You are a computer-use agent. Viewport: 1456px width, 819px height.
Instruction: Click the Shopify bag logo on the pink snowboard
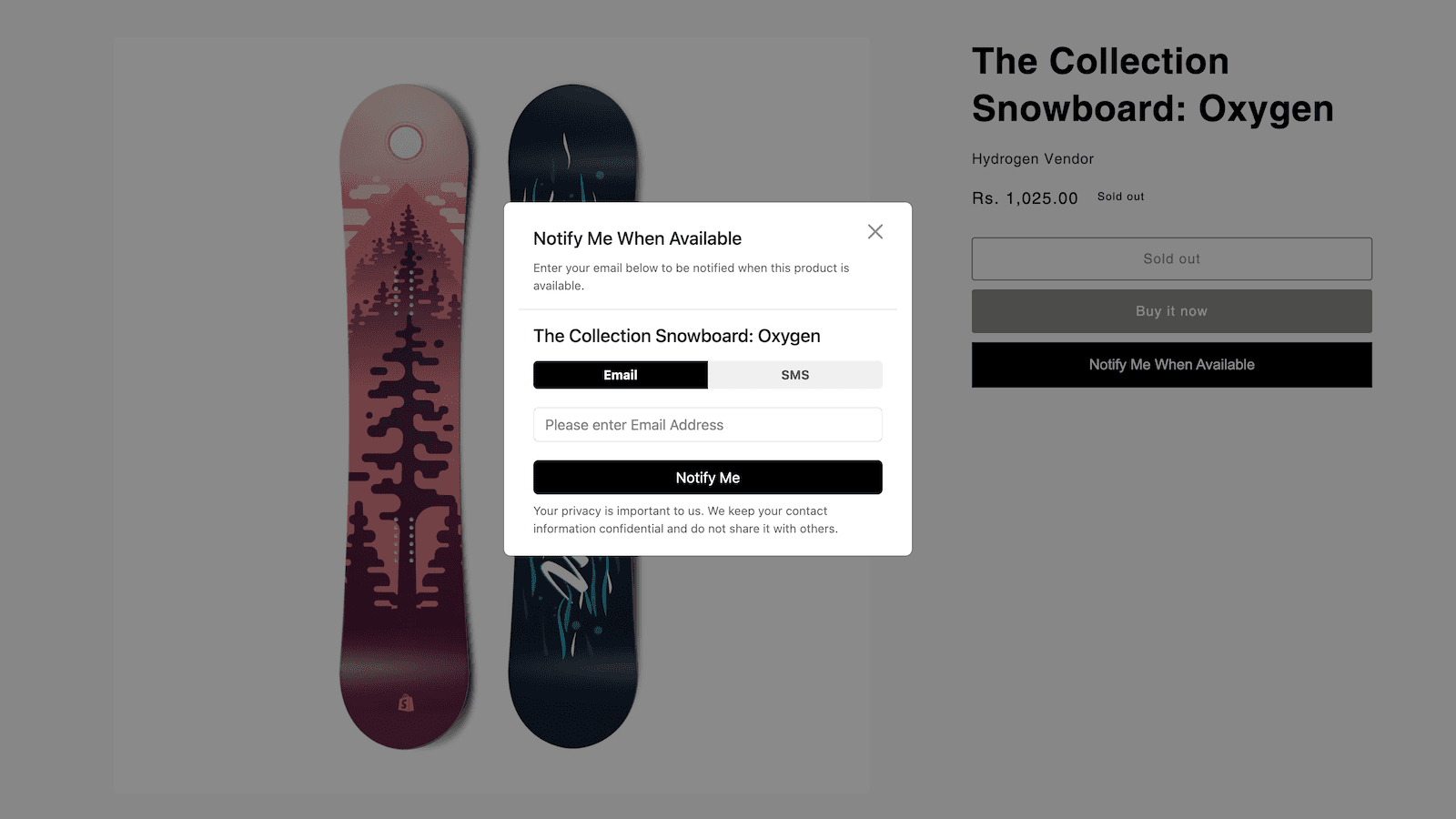point(404,703)
